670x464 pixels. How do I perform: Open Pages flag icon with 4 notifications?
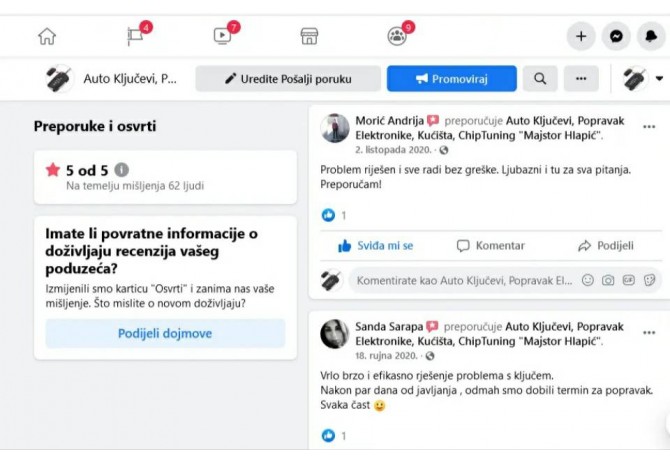(136, 35)
